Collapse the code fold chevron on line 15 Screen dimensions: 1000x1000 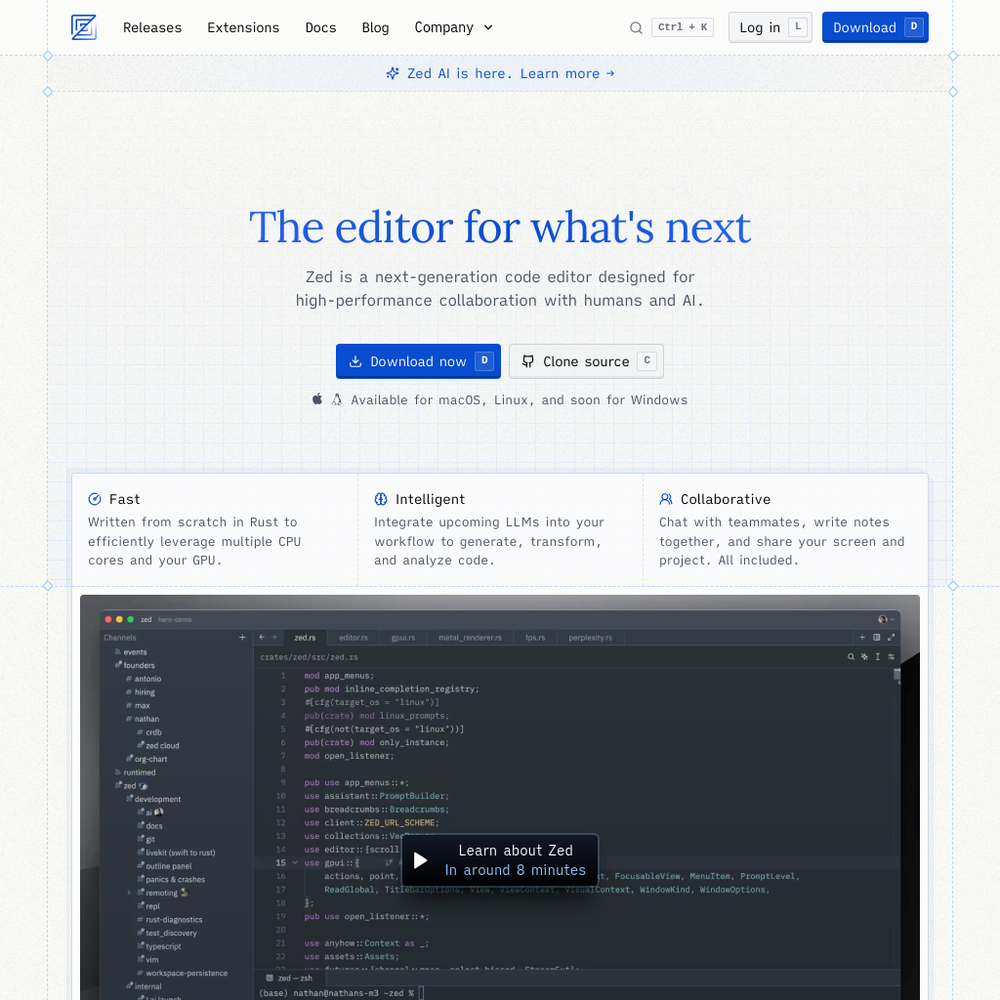295,863
